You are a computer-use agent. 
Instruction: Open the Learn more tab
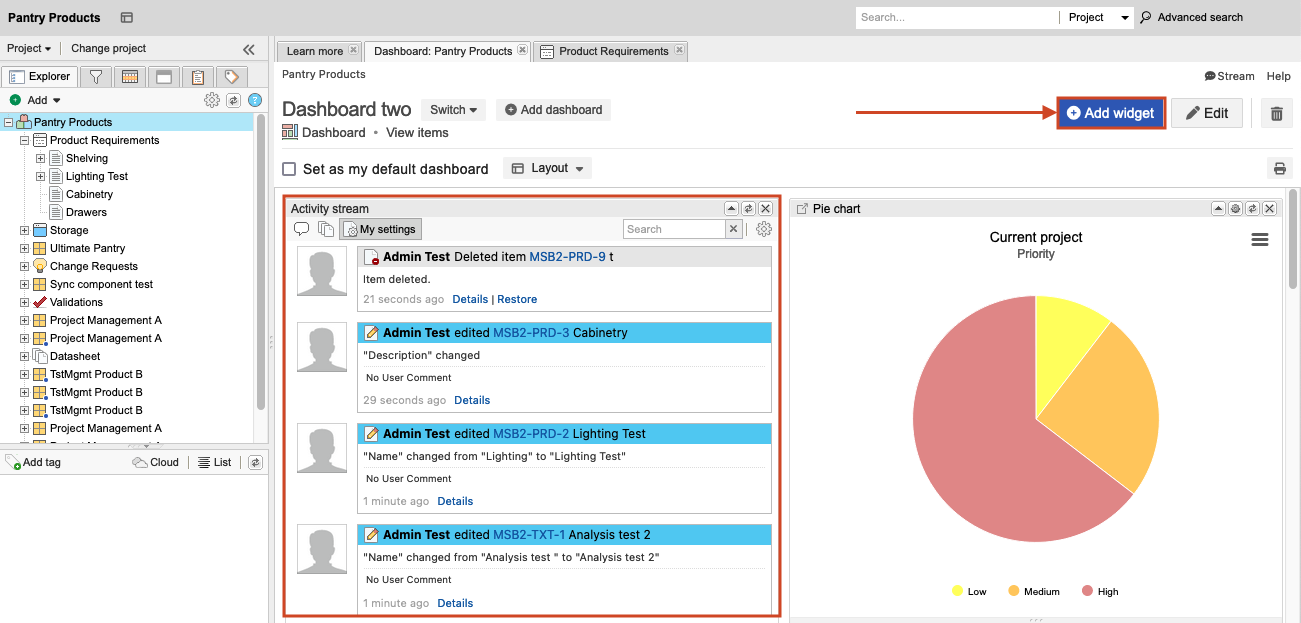click(x=314, y=51)
